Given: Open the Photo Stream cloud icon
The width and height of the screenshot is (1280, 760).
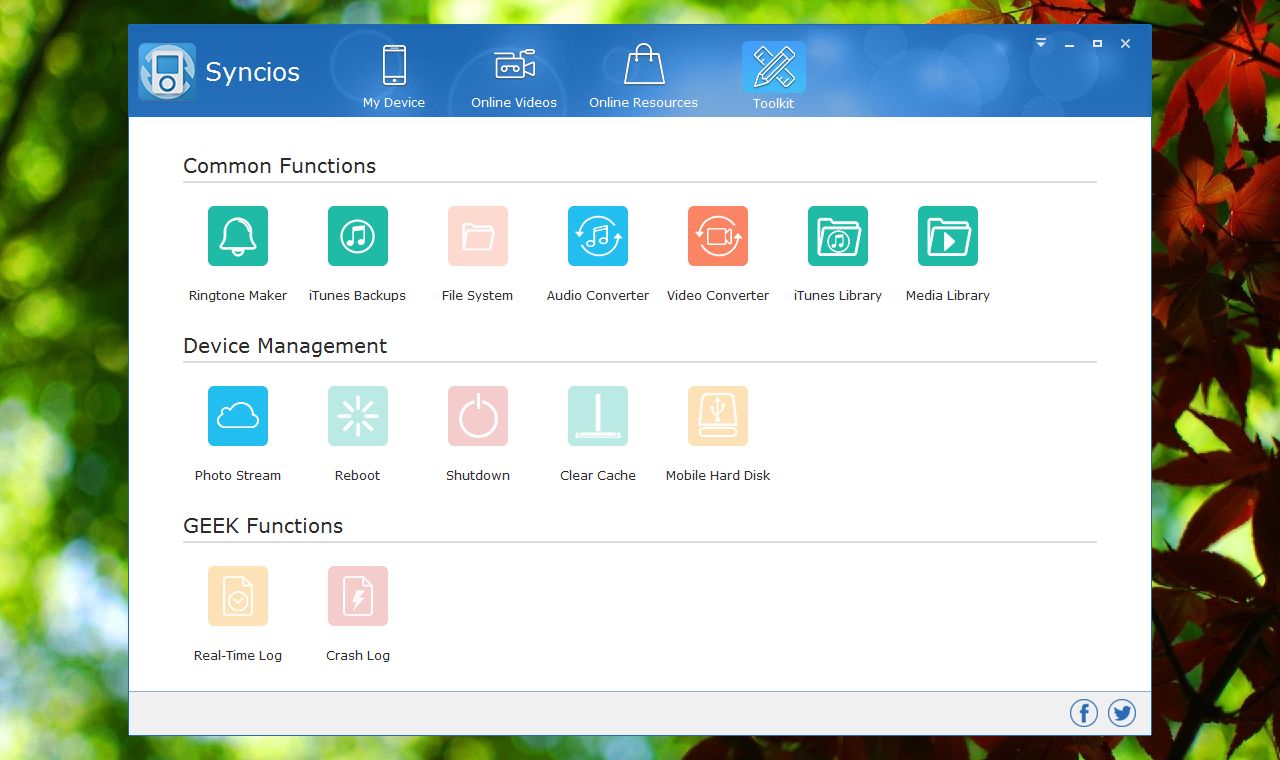Looking at the screenshot, I should [238, 416].
